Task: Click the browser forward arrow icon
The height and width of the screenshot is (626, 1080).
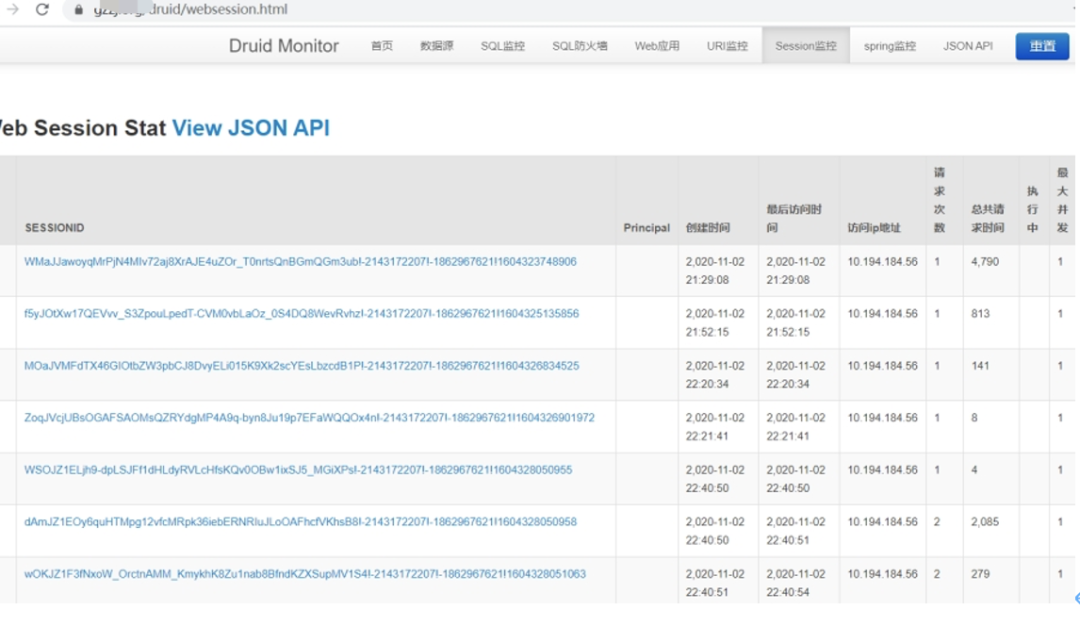Action: click(x=13, y=9)
